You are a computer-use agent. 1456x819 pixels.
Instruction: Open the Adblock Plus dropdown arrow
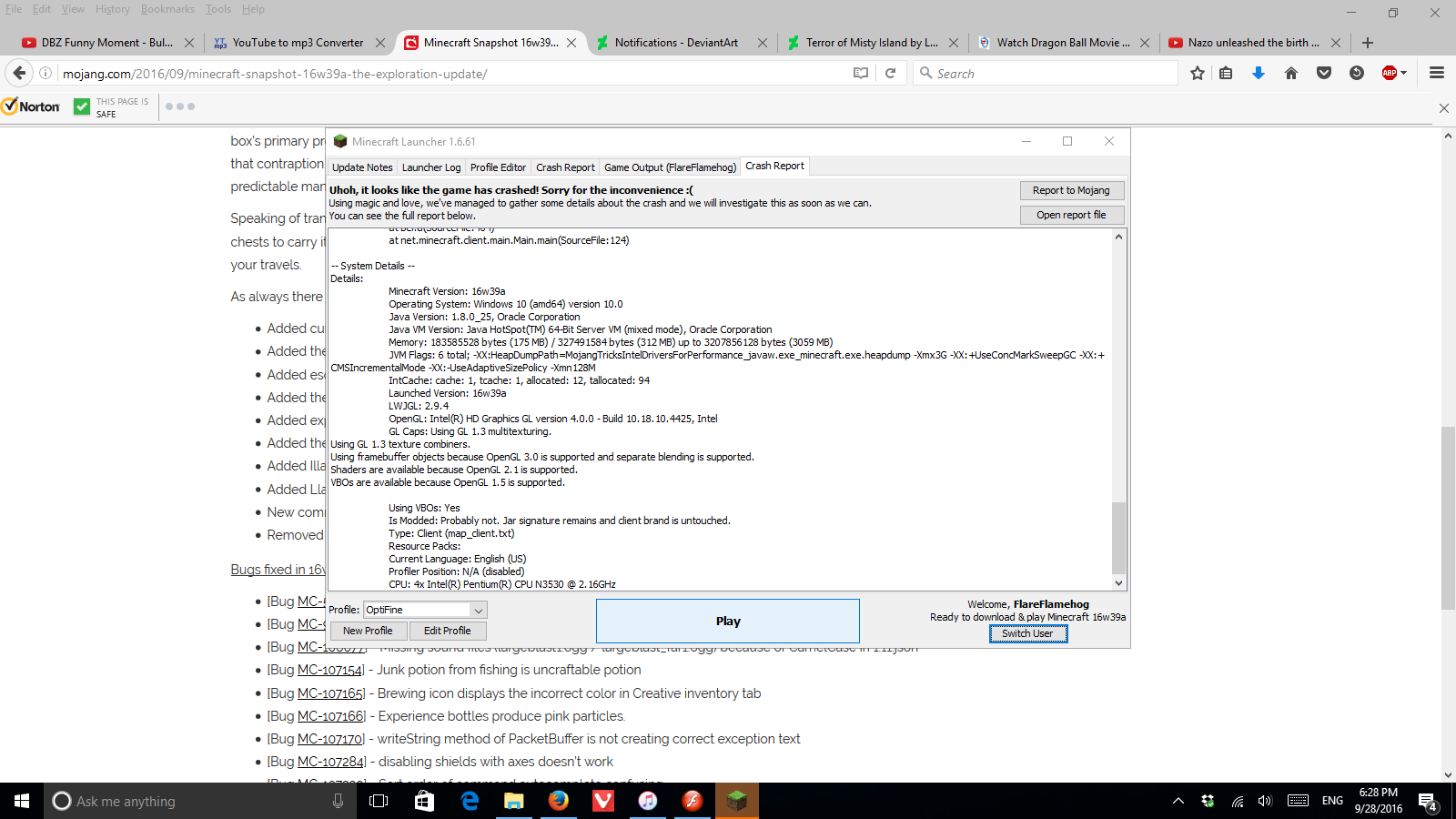point(1404,73)
